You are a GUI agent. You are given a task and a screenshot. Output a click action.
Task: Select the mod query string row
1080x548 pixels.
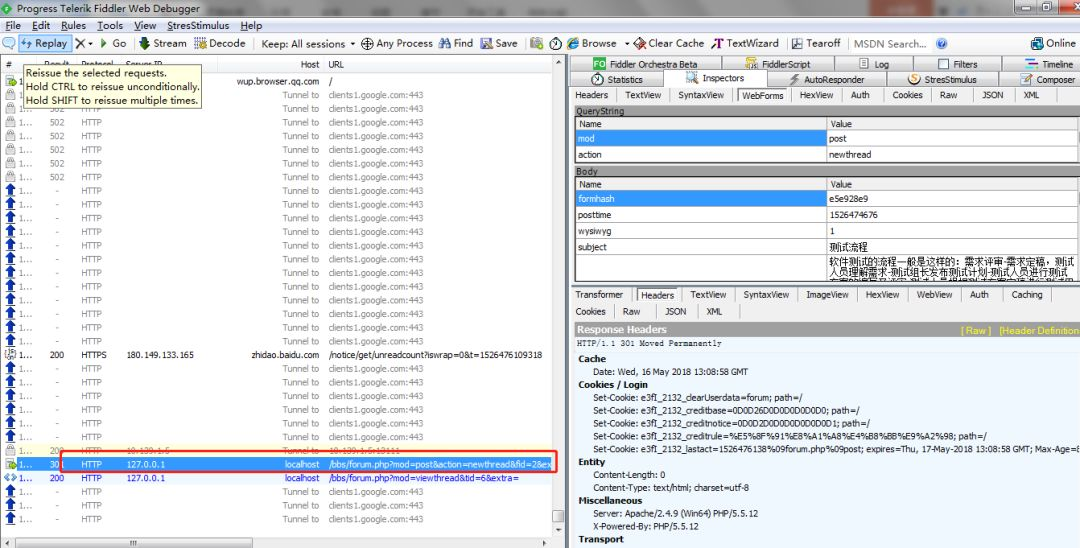click(827, 138)
